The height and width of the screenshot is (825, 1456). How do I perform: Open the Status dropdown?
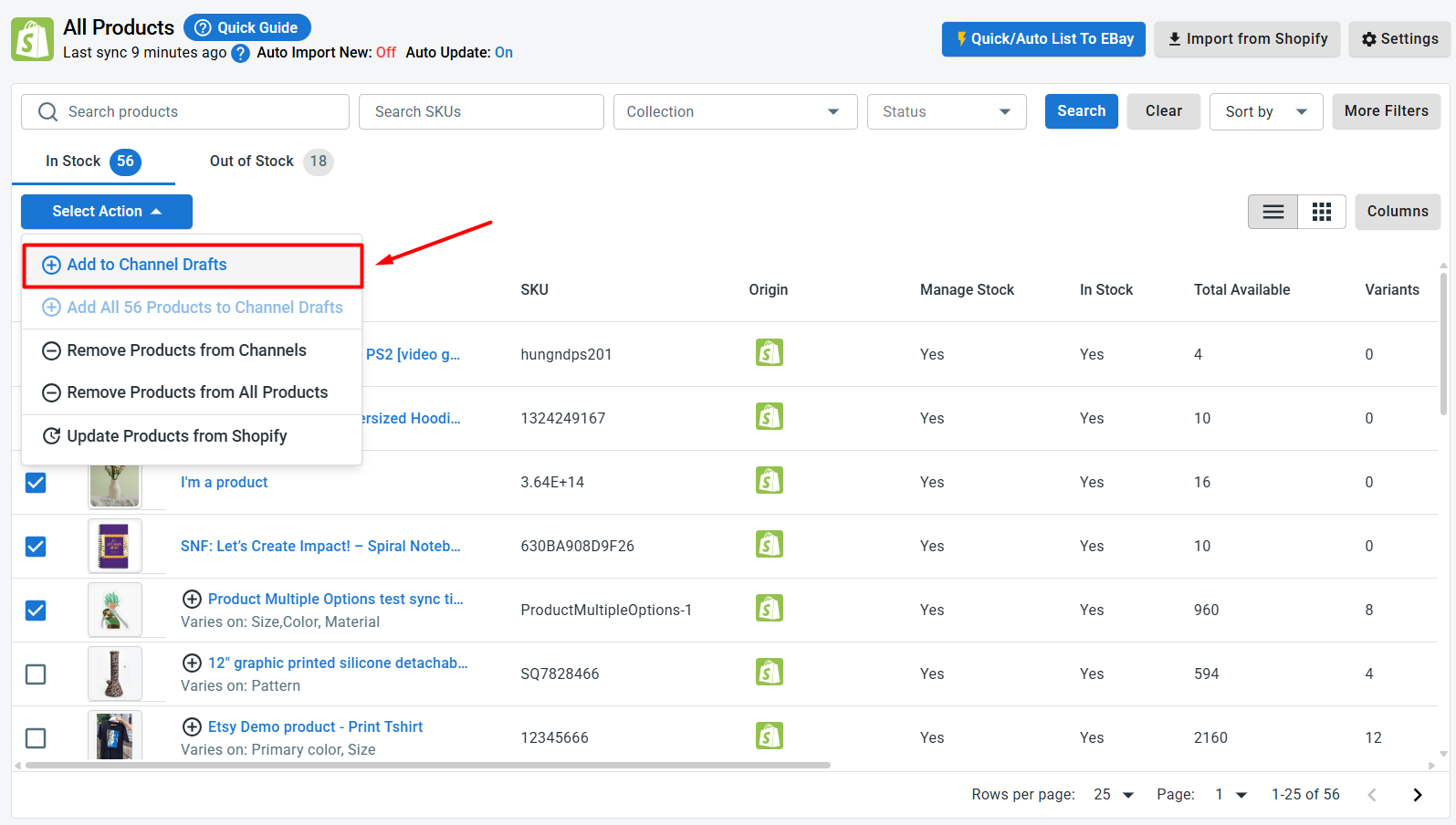(947, 111)
